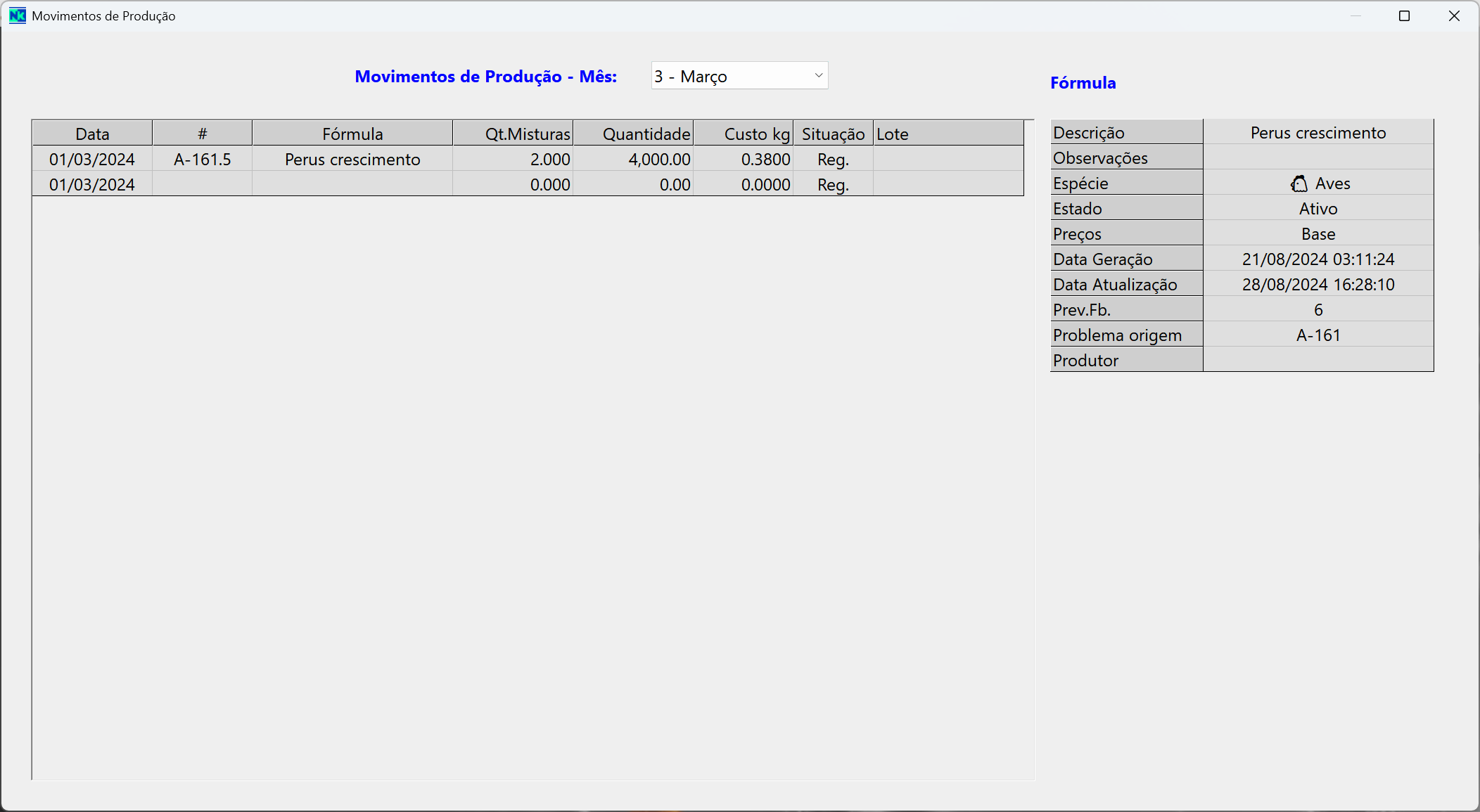
Task: Click the dropdown chevron arrow beside Março
Action: (818, 75)
